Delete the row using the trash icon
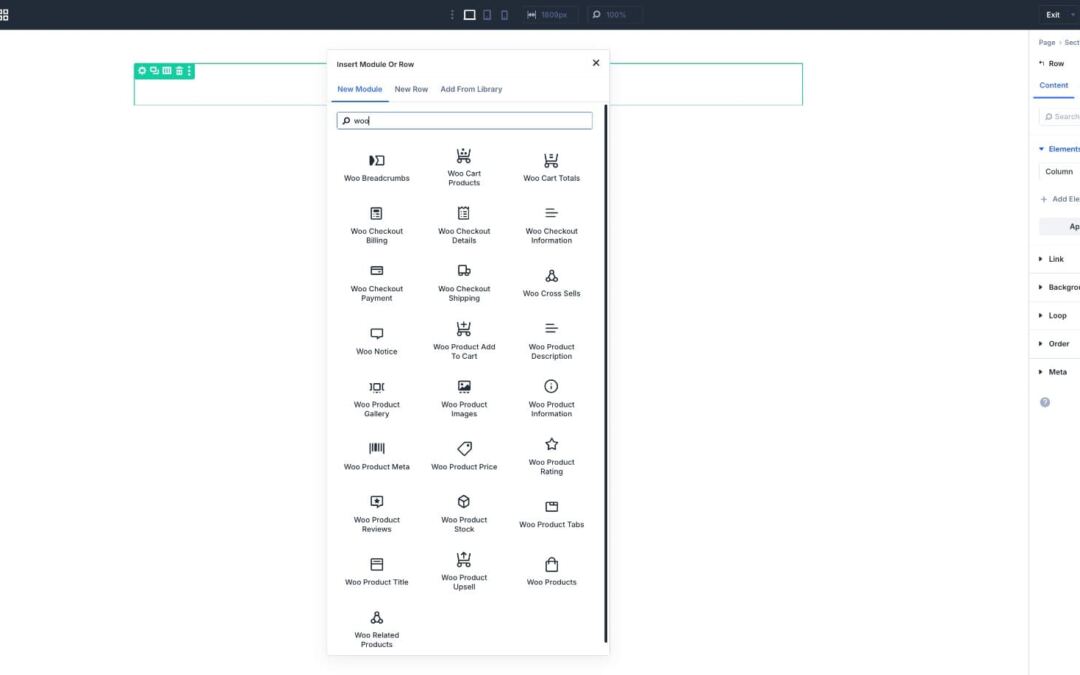1080x675 pixels. [x=179, y=70]
